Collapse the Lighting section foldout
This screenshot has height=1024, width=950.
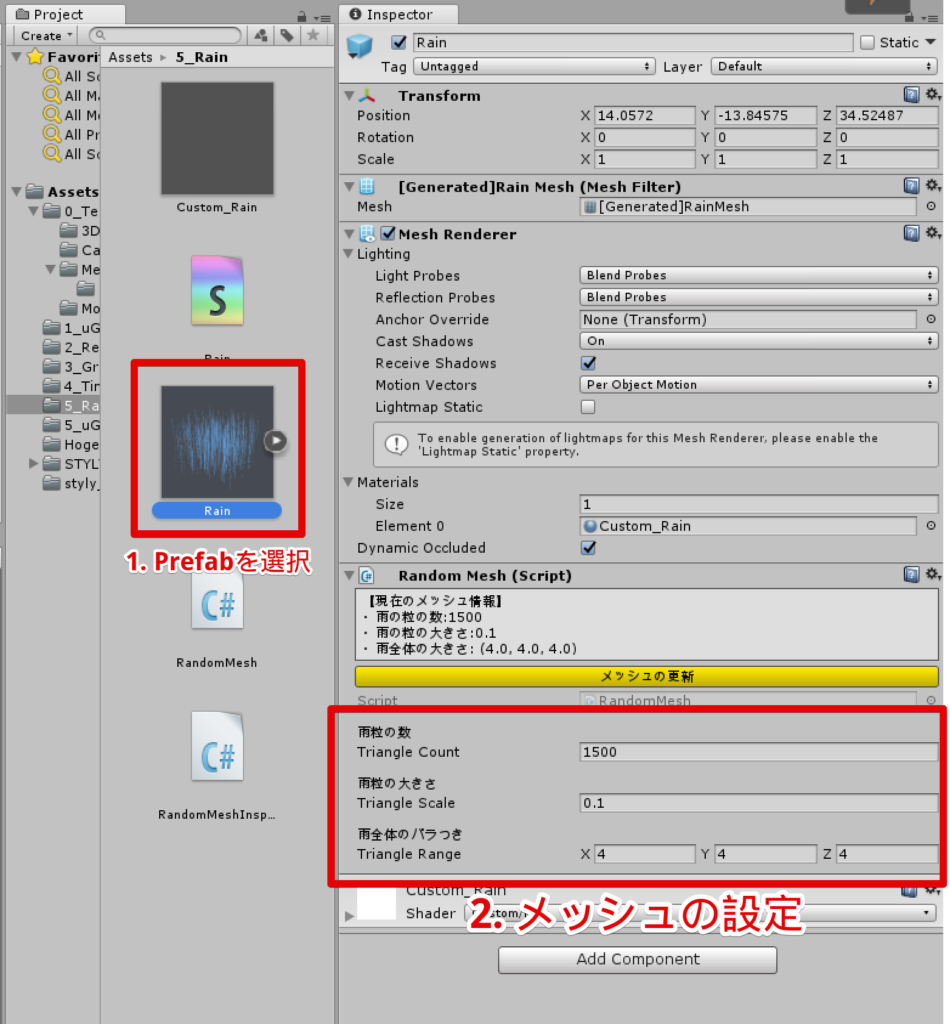coord(349,254)
